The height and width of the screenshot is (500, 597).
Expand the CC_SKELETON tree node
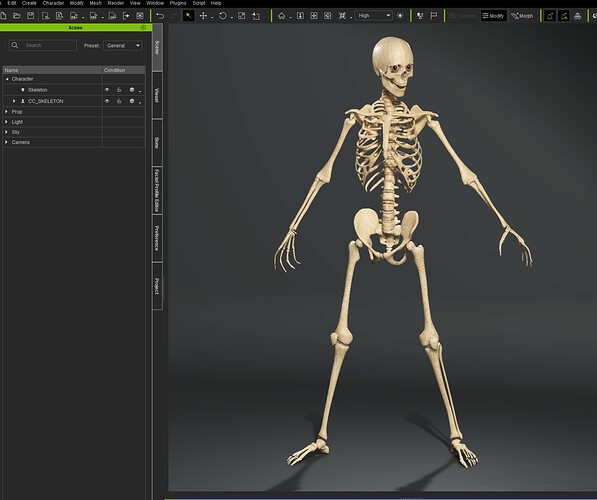coord(14,101)
